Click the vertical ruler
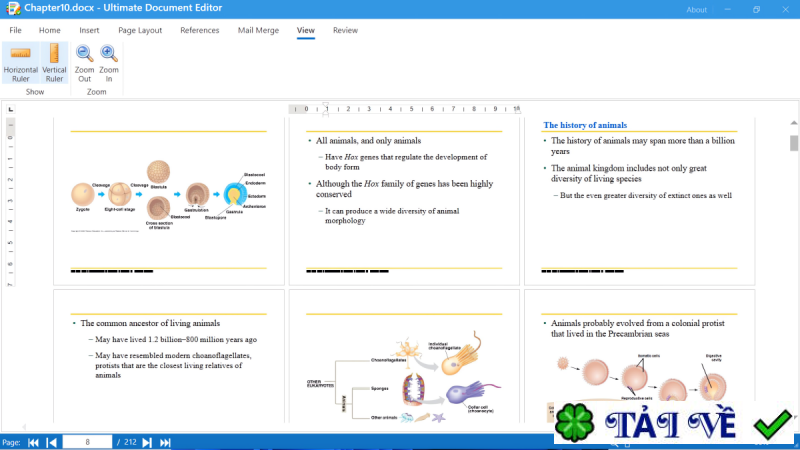Image resolution: width=800 pixels, height=450 pixels. [x=11, y=202]
